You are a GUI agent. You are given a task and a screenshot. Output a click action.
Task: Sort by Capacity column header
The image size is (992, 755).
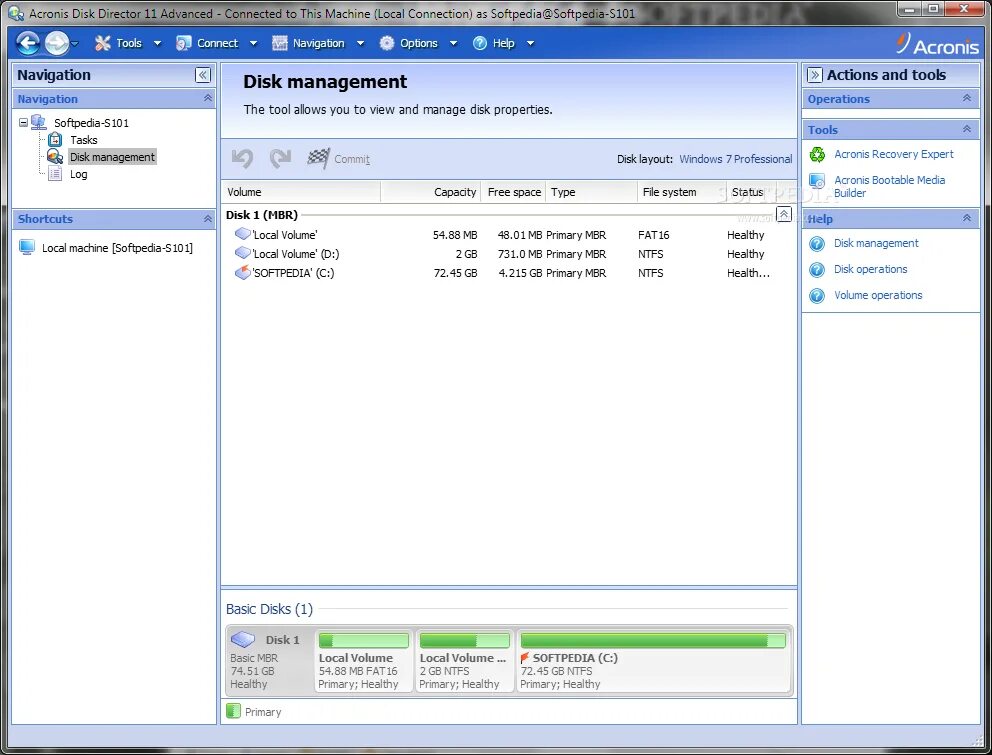[x=431, y=192]
